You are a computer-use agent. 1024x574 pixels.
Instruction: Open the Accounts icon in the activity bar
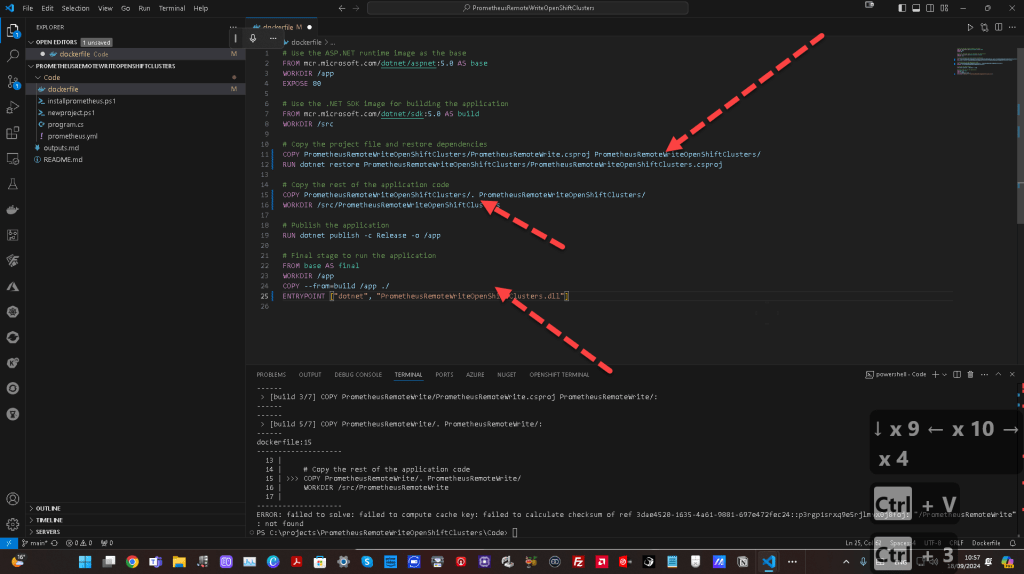point(12,499)
